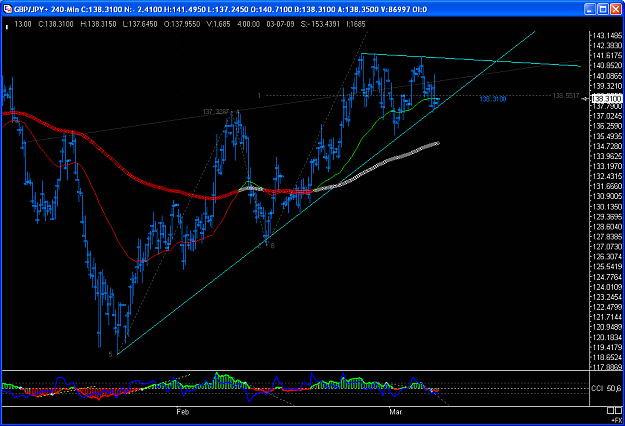This screenshot has height=426, width=625.
Task: Click the Feb label on the time axis
Action: (183, 412)
